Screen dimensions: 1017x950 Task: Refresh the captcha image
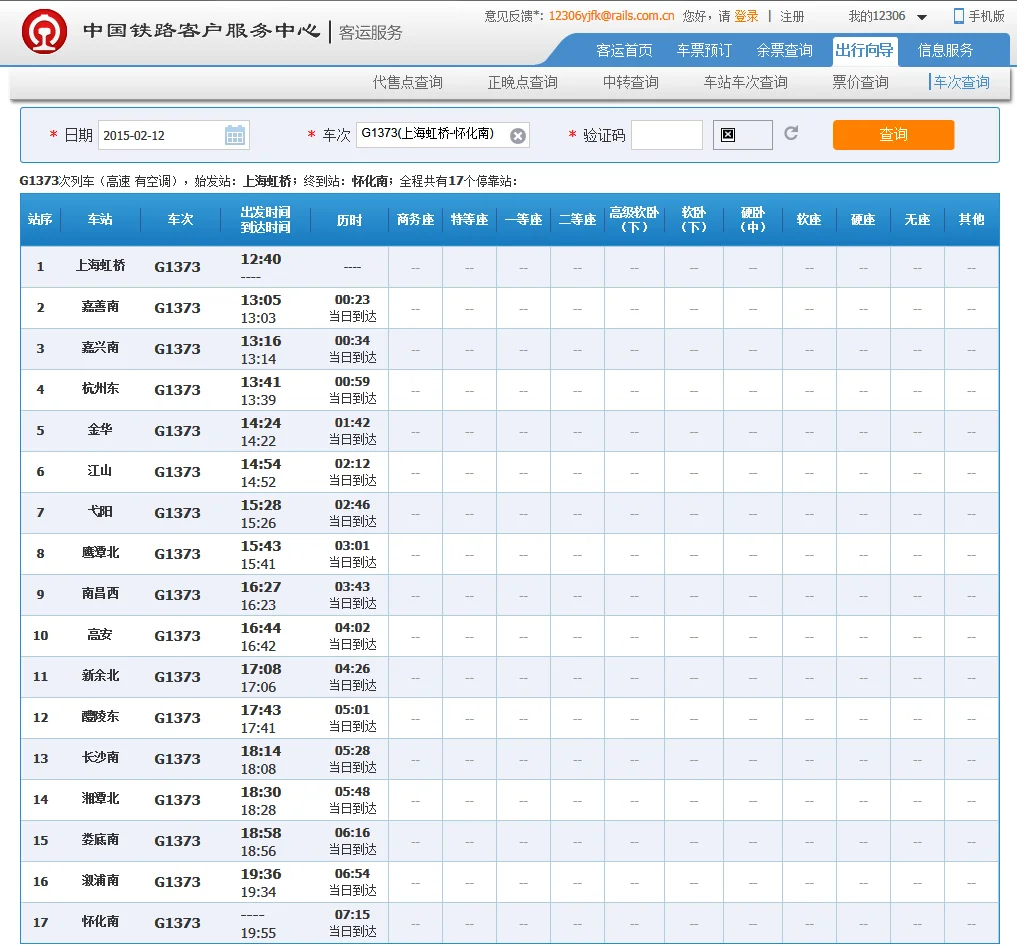pyautogui.click(x=791, y=133)
